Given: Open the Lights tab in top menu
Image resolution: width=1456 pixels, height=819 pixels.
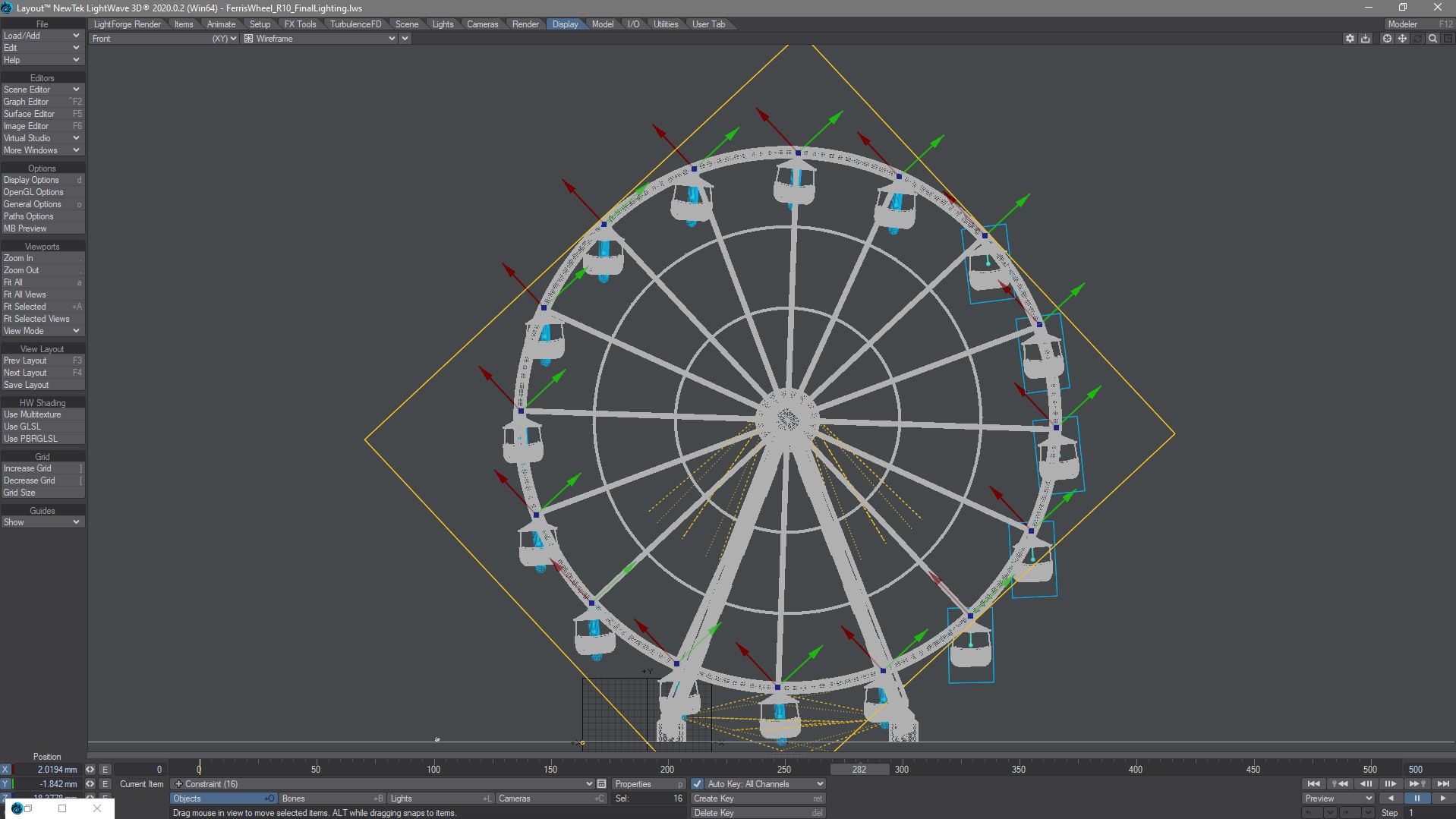Looking at the screenshot, I should point(443,24).
